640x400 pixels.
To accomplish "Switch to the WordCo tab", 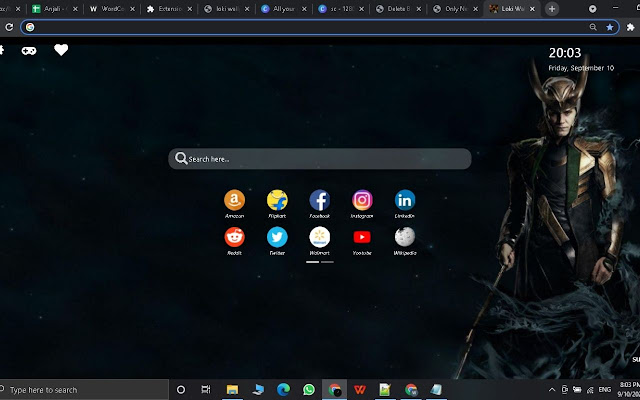I will 112,9.
